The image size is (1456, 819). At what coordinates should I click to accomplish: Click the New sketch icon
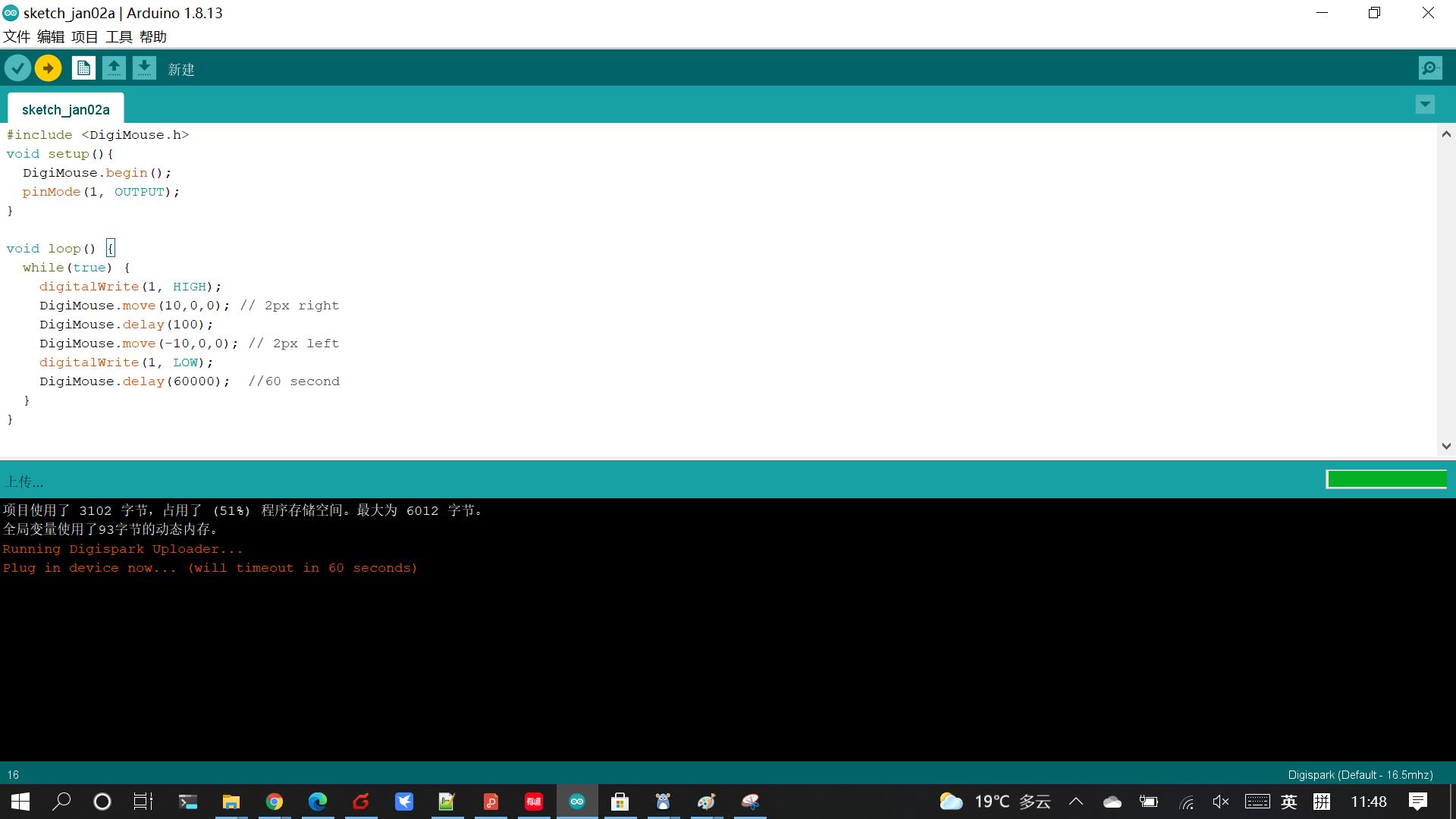pos(83,68)
